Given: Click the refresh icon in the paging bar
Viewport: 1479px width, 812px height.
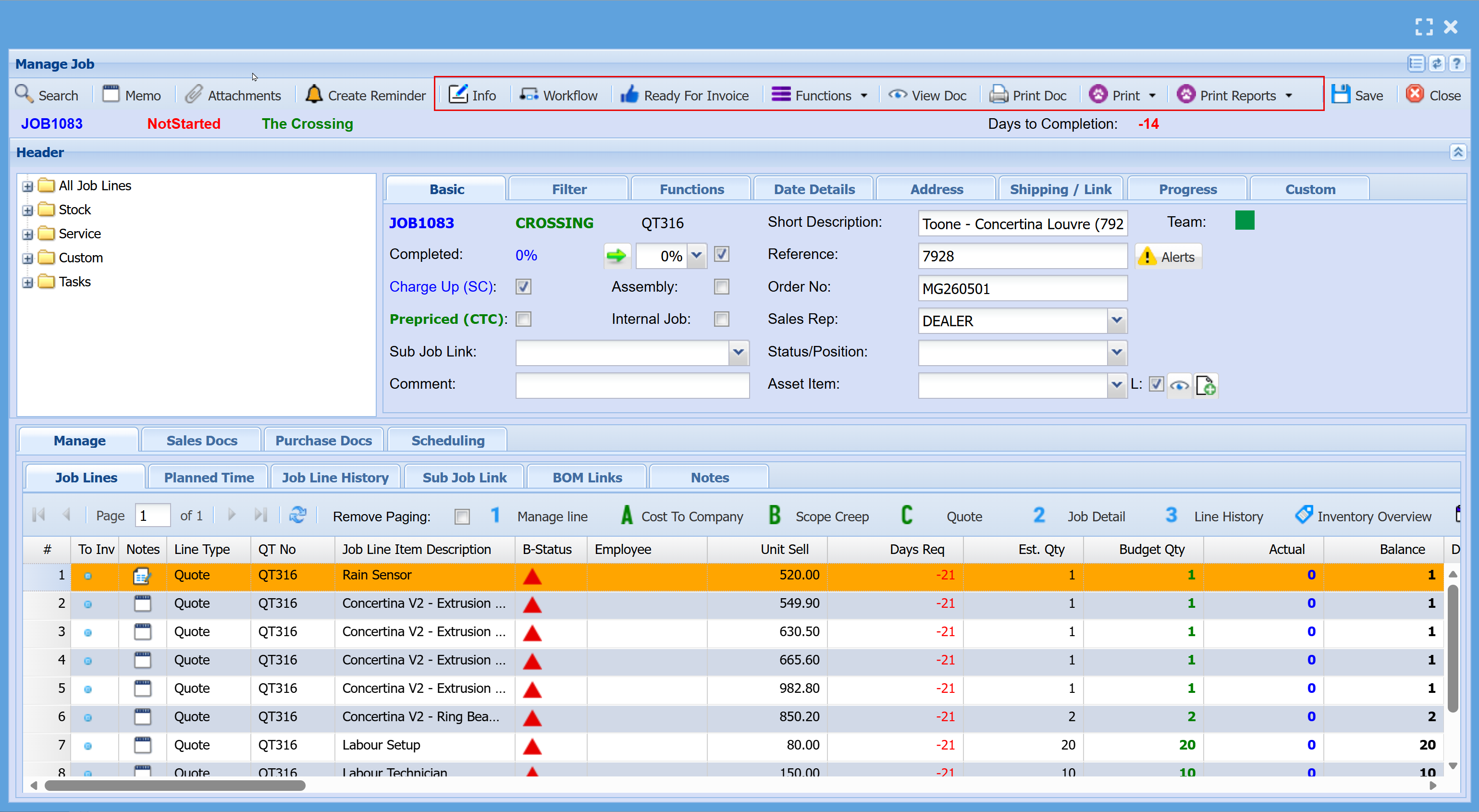Looking at the screenshot, I should (297, 515).
